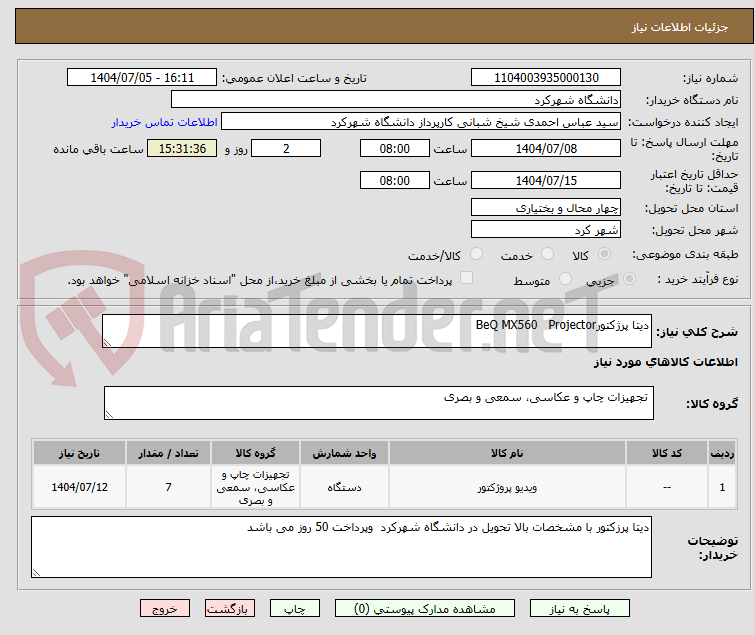The height and width of the screenshot is (635, 755).
Task: Click the اطلاعات کالاهای مورد نیاز section heading
Action: coord(665,362)
